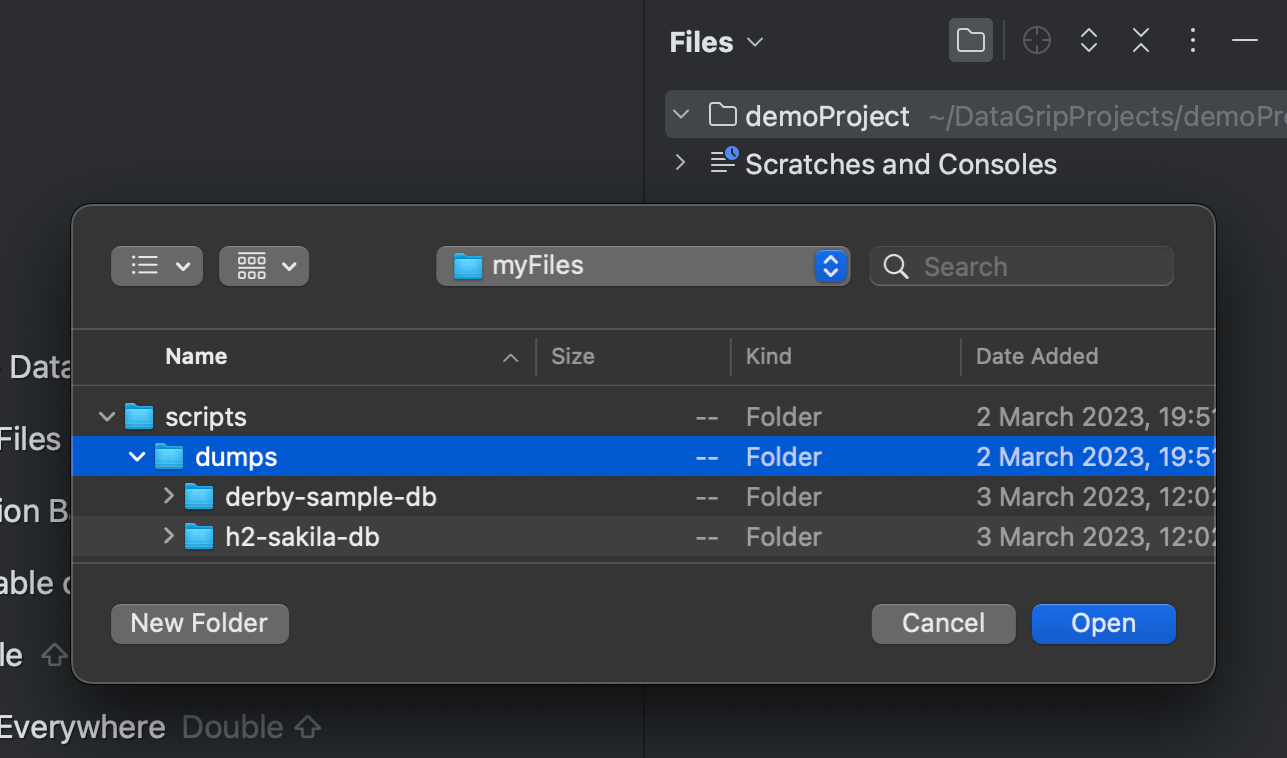Expand the derby-sample-db folder
Viewport: 1287px width, 758px height.
point(168,496)
